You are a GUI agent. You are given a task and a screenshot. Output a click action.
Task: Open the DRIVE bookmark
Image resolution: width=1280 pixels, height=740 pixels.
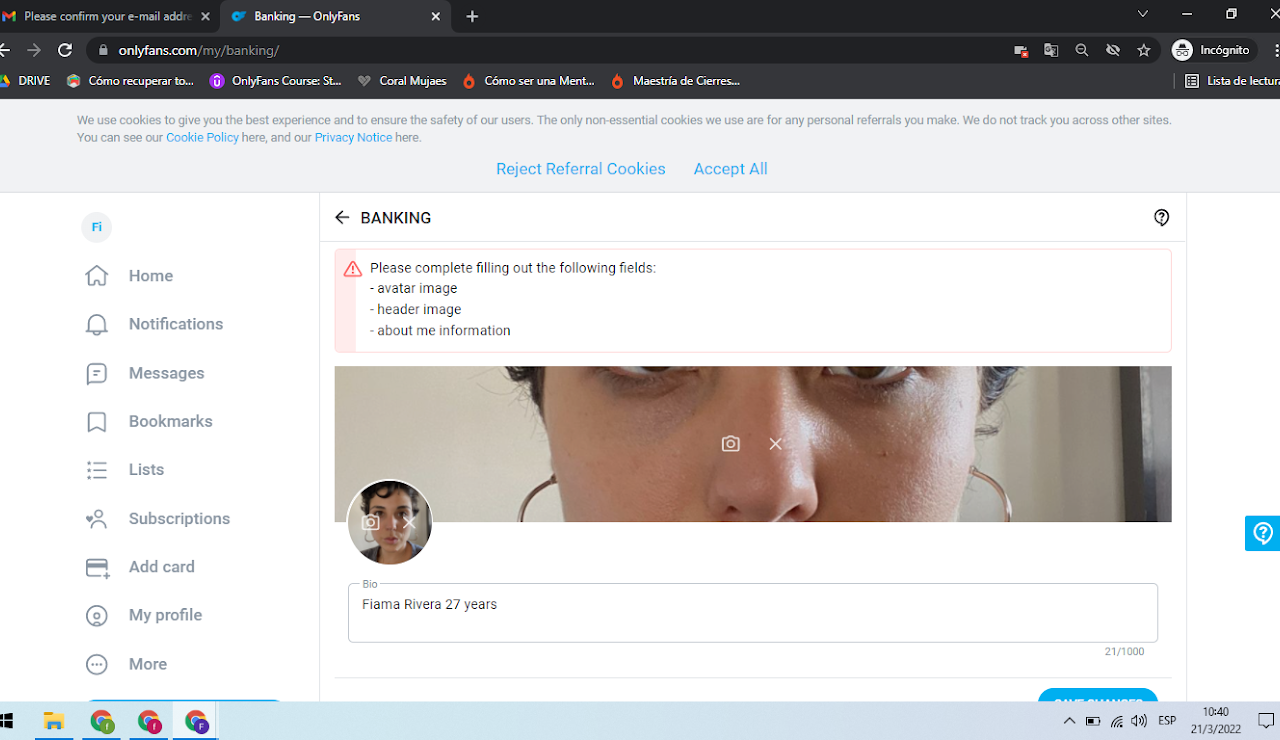pos(25,81)
